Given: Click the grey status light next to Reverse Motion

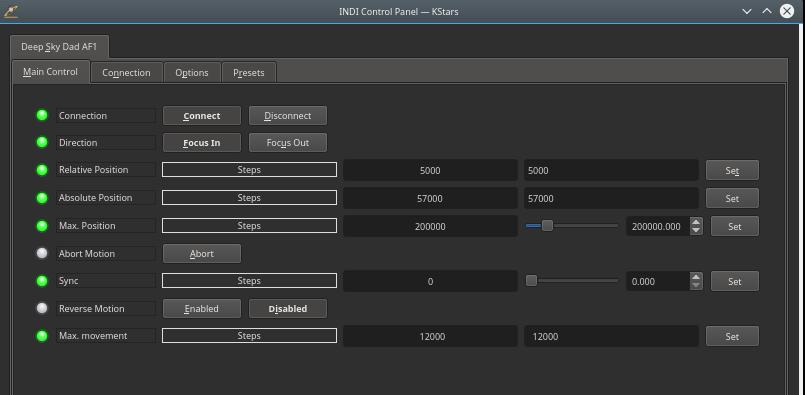Looking at the screenshot, I should coord(42,308).
